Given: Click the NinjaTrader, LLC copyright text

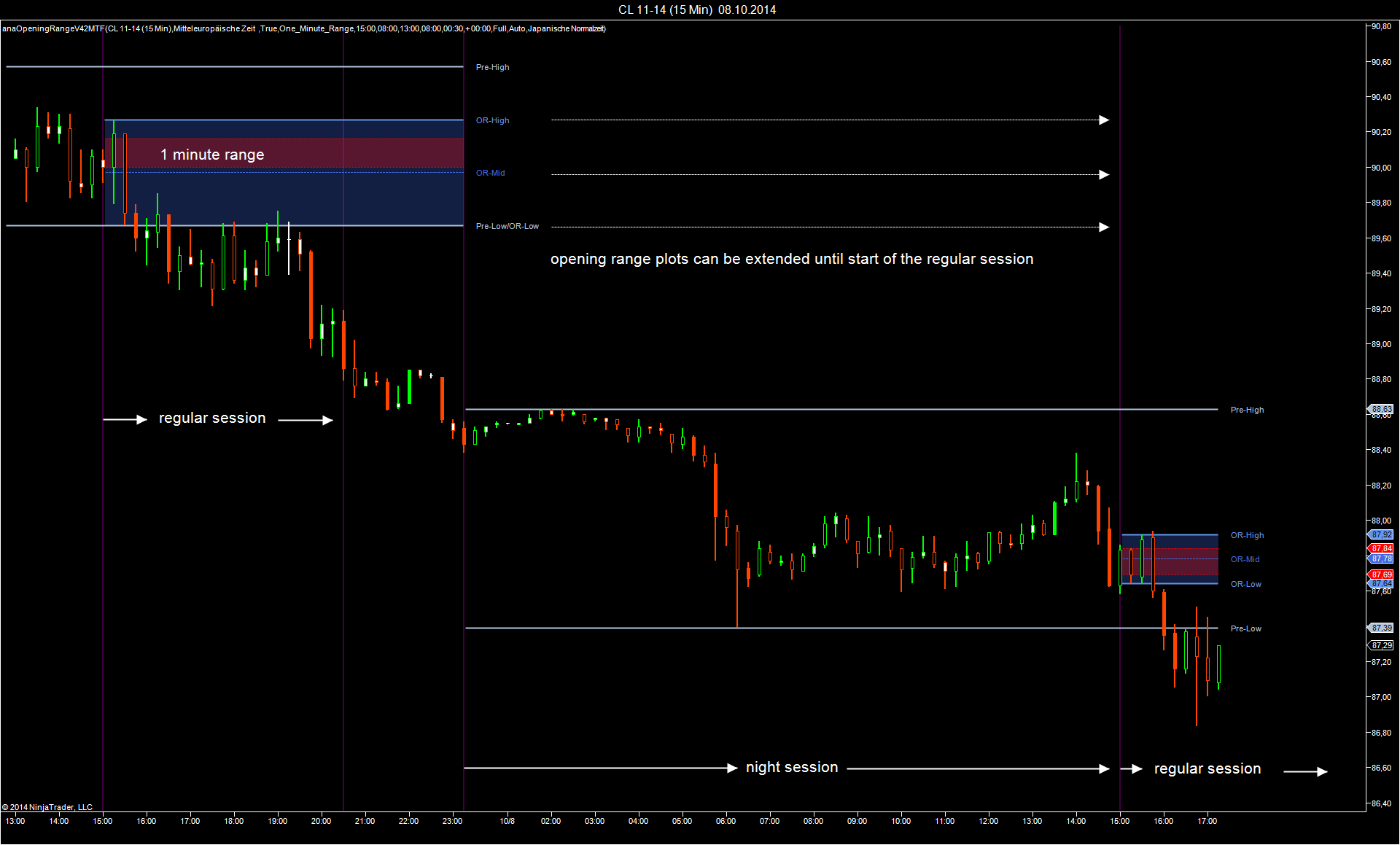Looking at the screenshot, I should (x=47, y=807).
